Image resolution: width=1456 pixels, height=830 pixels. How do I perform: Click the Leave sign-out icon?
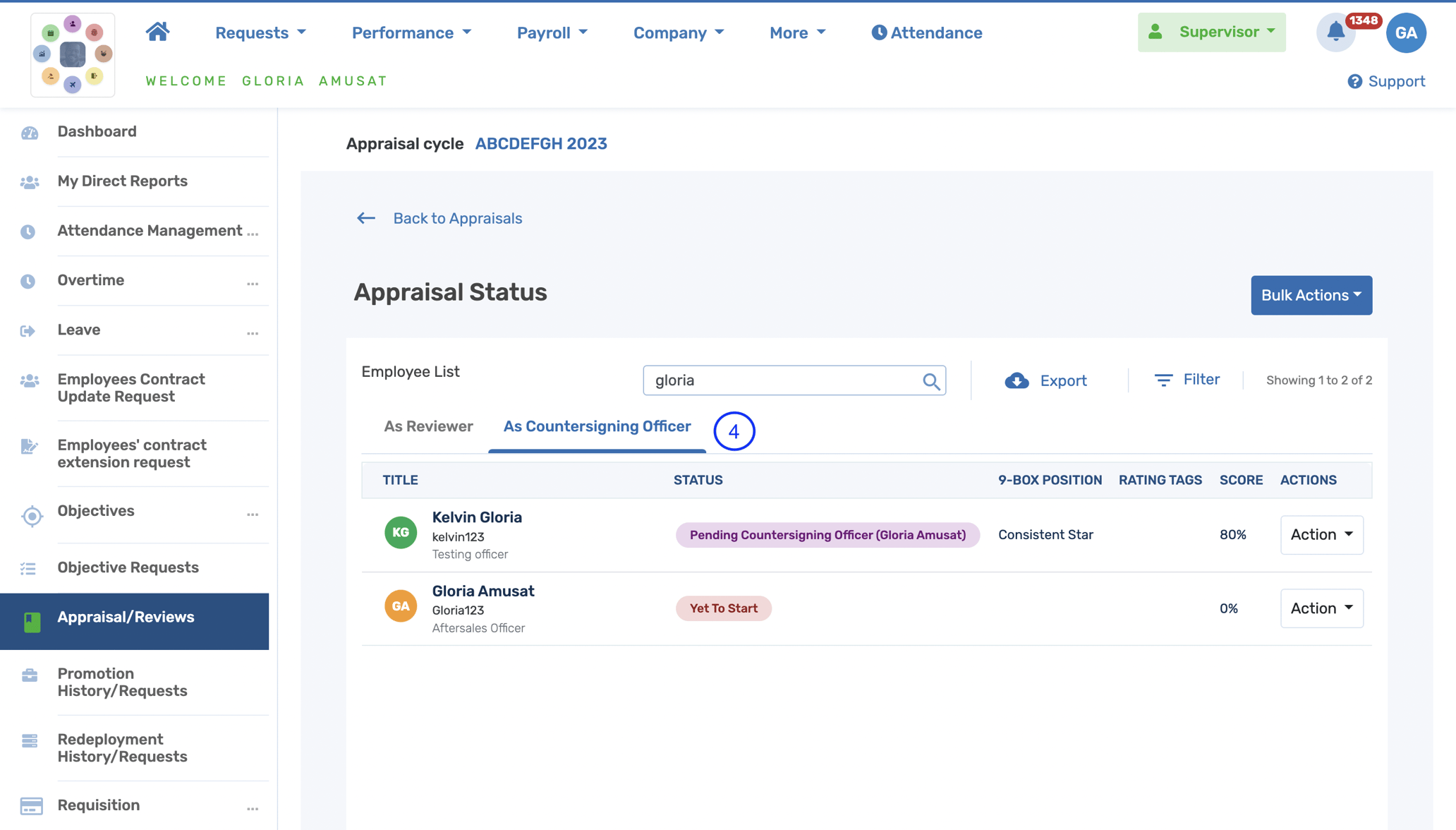(29, 330)
